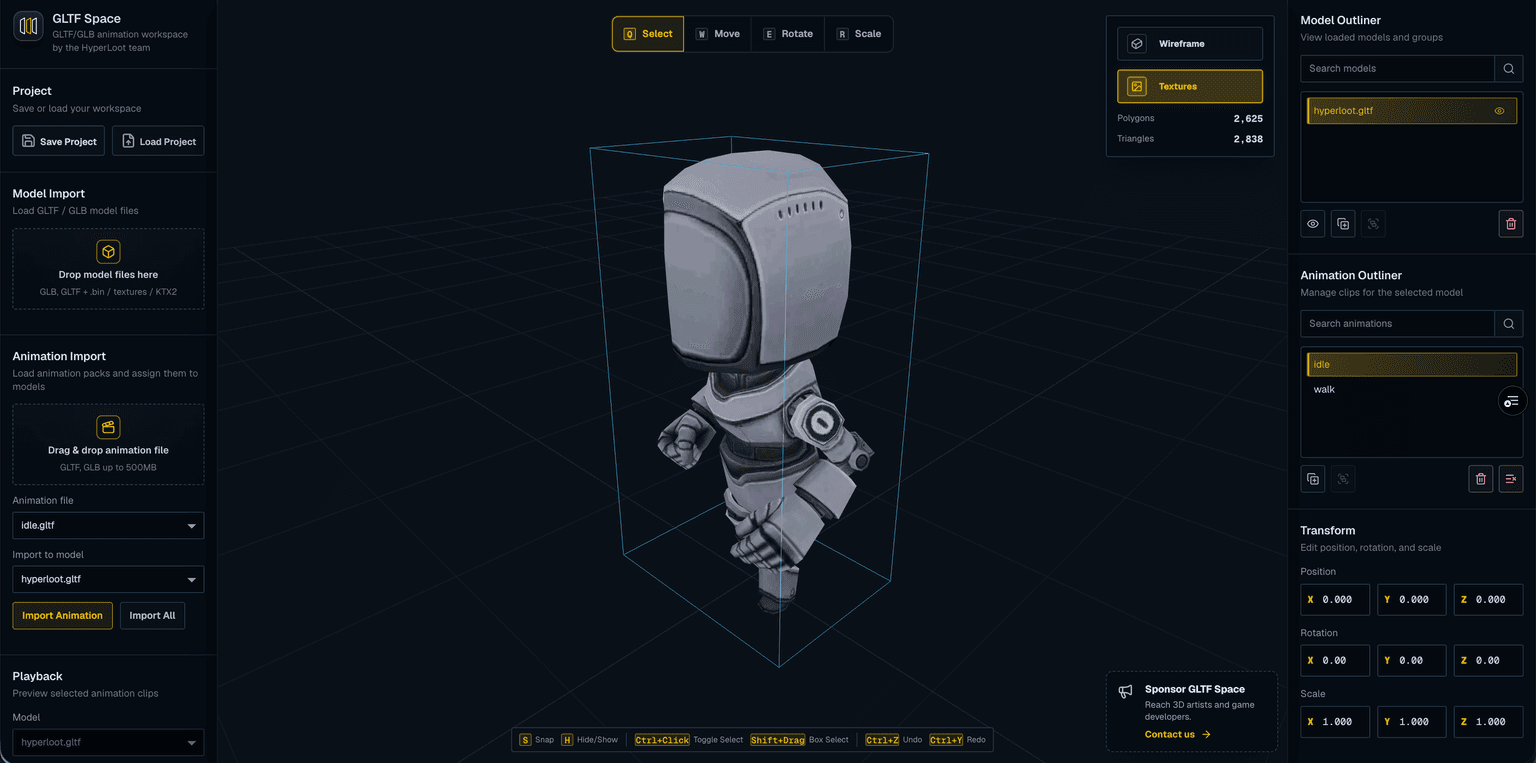1536x763 pixels.
Task: Click focus/frame model icon in Model Outliner
Action: point(1373,224)
